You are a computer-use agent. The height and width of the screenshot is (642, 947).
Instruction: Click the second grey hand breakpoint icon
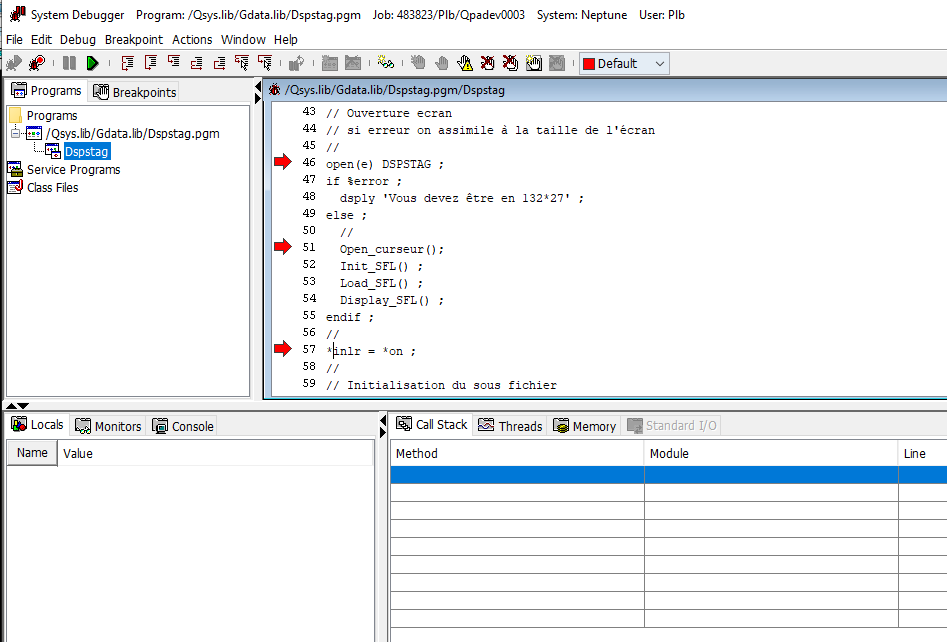tap(441, 63)
